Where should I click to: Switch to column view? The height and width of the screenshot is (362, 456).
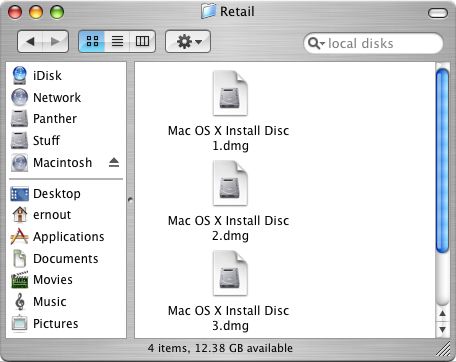point(142,41)
